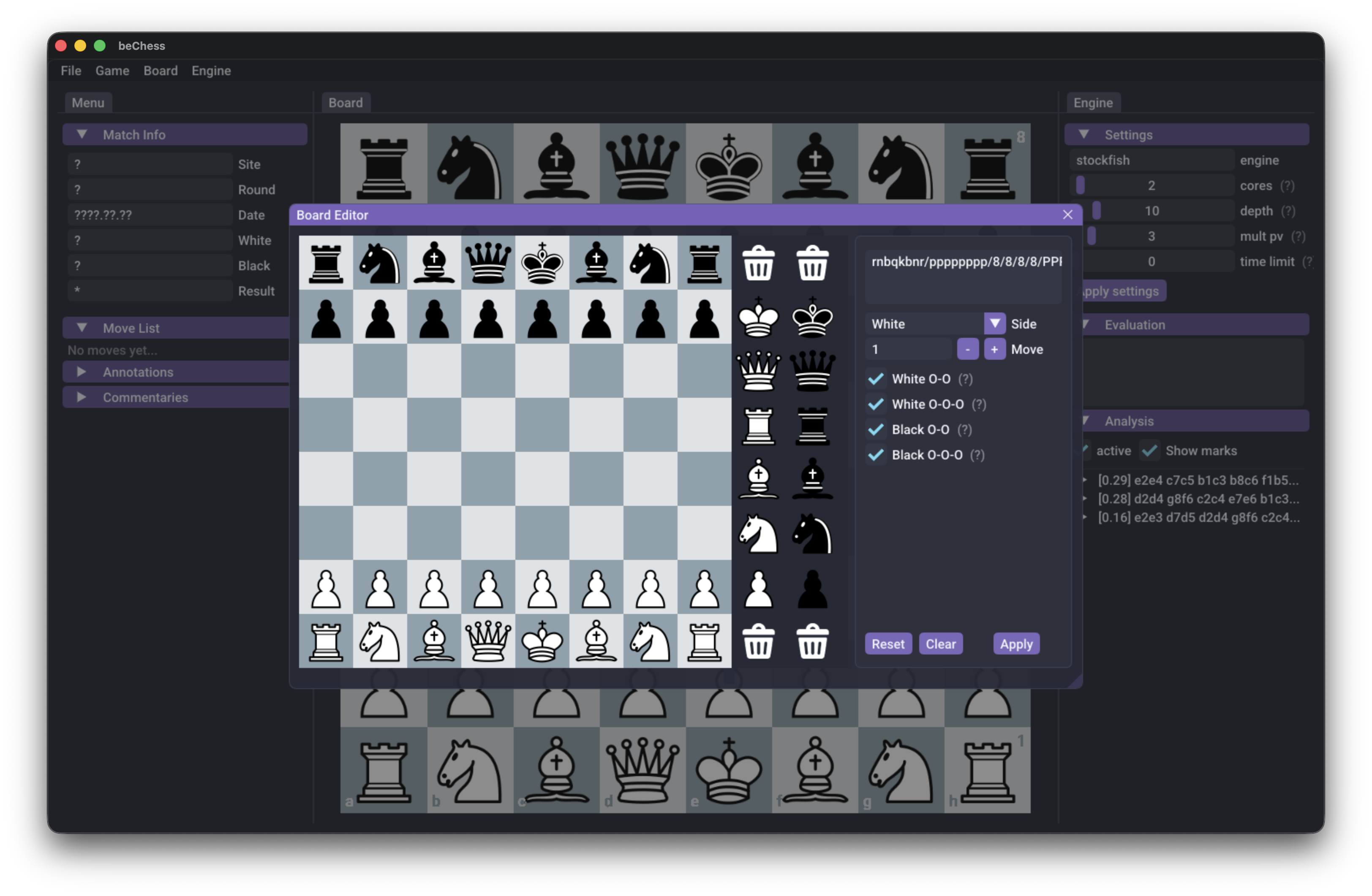Open the Board menu
Image resolution: width=1372 pixels, height=896 pixels.
click(x=160, y=71)
